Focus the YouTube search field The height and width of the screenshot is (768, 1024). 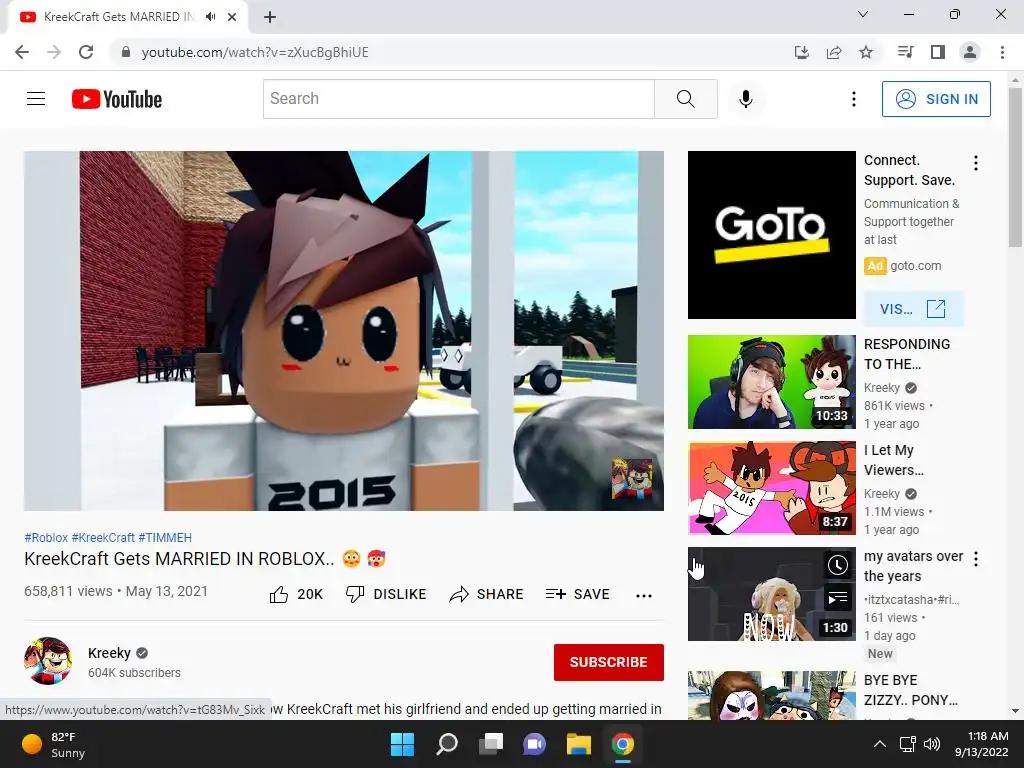pyautogui.click(x=458, y=99)
